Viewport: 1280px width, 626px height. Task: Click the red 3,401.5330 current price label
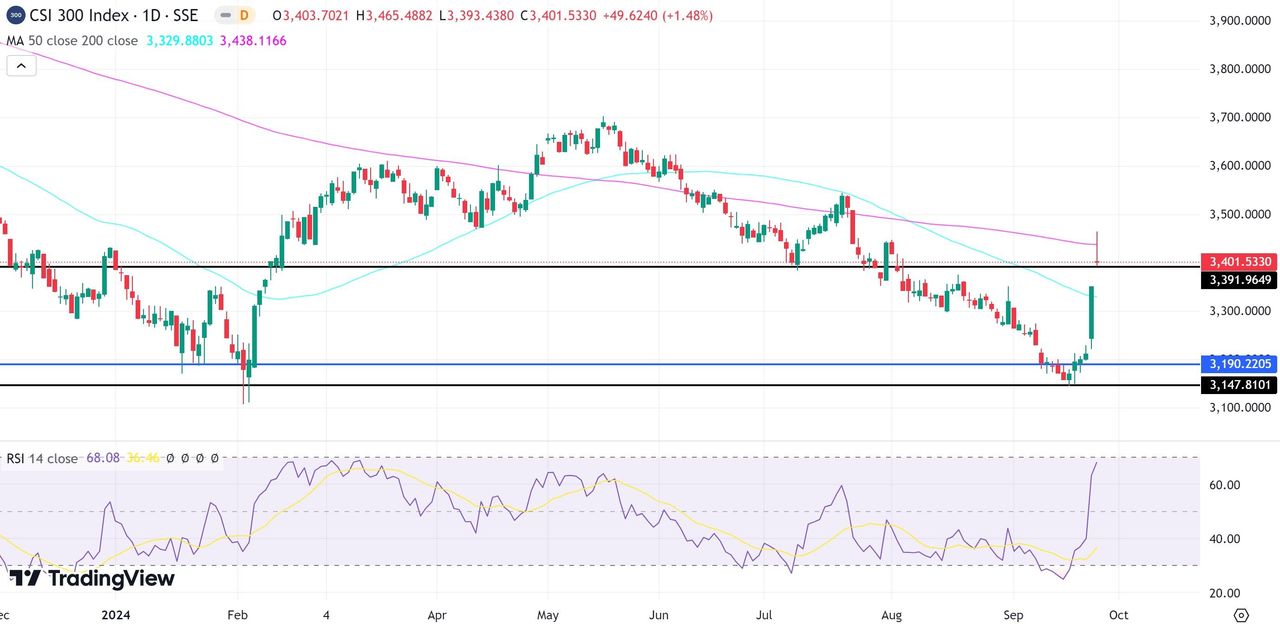tap(1238, 261)
